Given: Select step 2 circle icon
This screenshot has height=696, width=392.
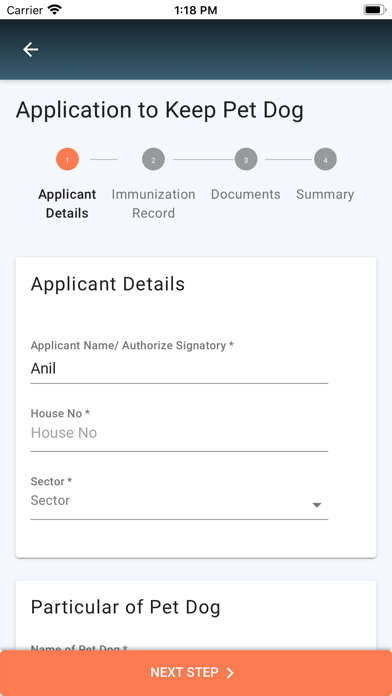Looking at the screenshot, I should [154, 159].
